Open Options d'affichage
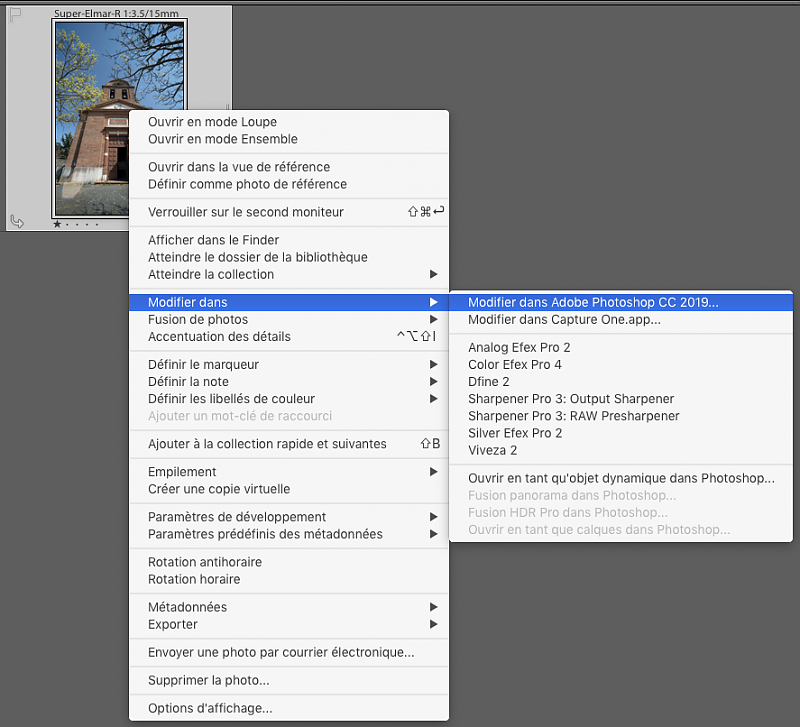Viewport: 800px width, 727px height. (210, 708)
